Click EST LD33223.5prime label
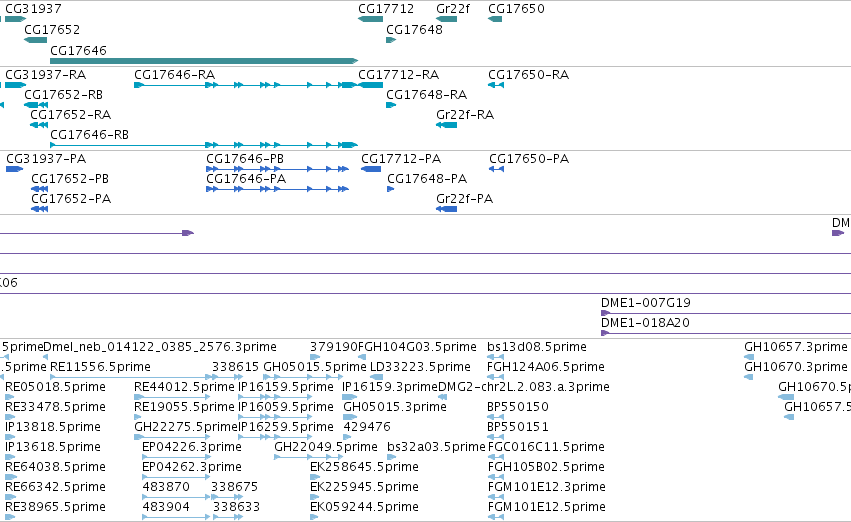The height and width of the screenshot is (522, 851). 420,366
